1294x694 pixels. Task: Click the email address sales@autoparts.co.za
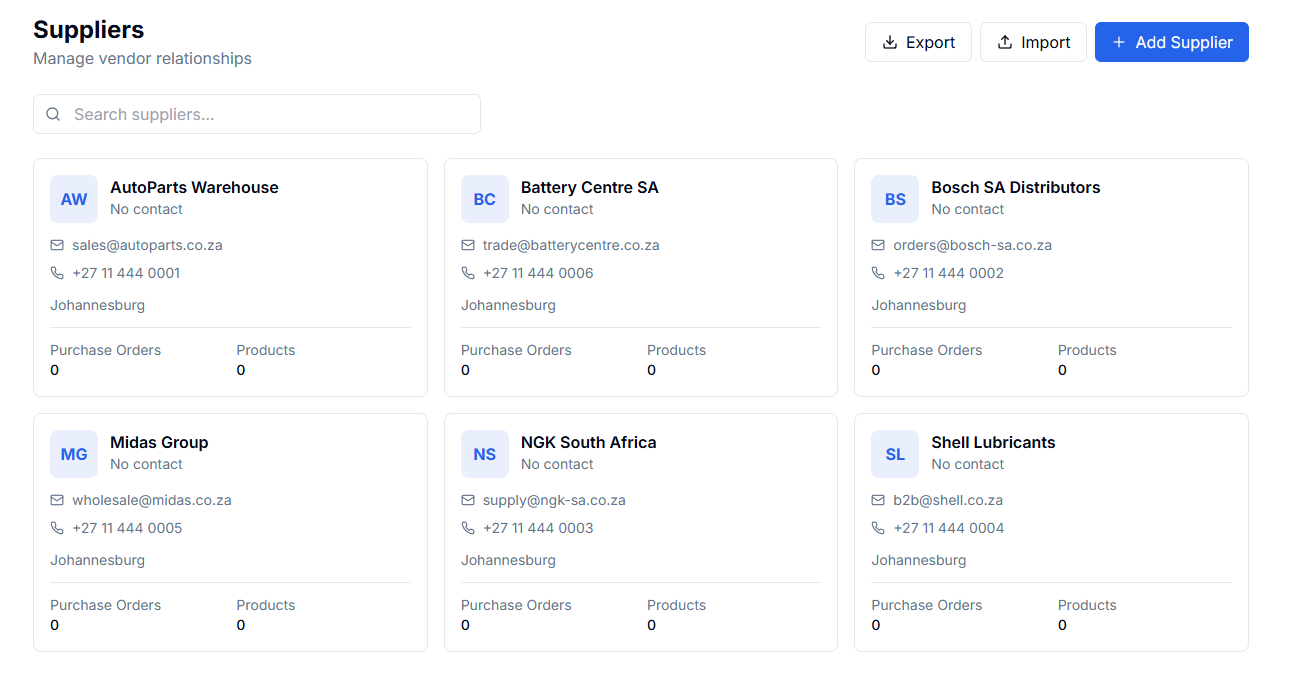click(x=147, y=244)
